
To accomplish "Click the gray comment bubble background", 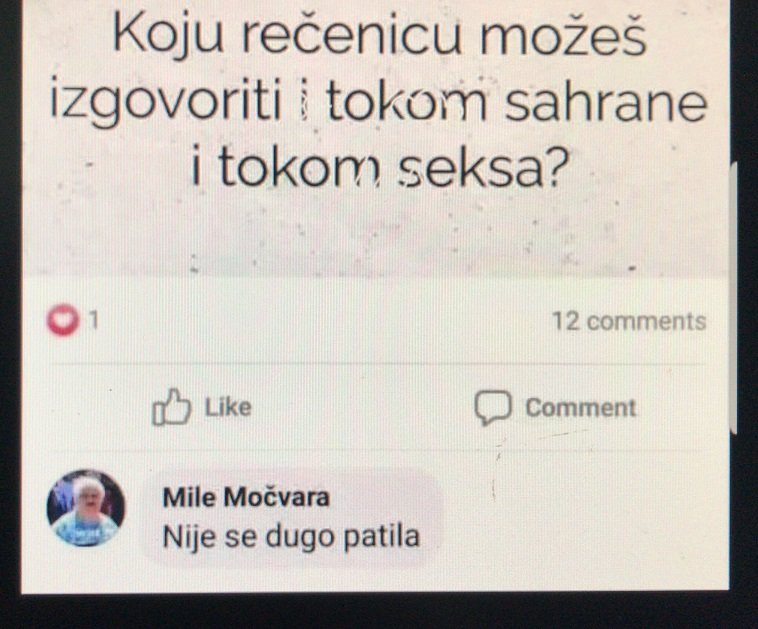I will pyautogui.click(x=291, y=517).
